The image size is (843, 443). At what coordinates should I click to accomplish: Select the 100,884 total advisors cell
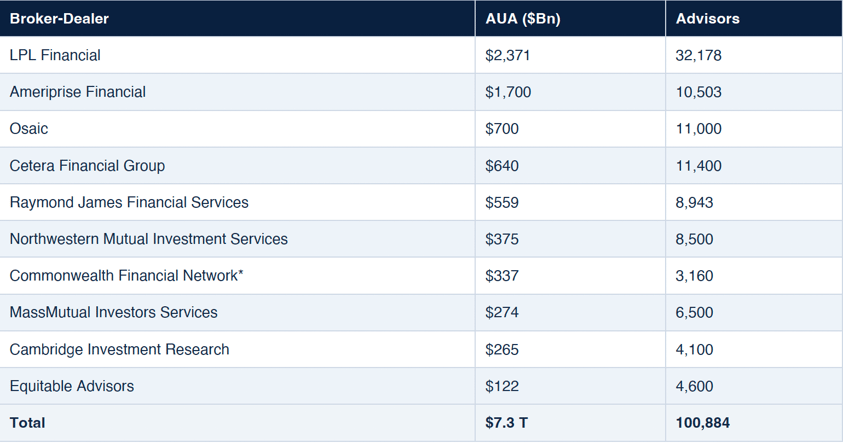click(704, 423)
